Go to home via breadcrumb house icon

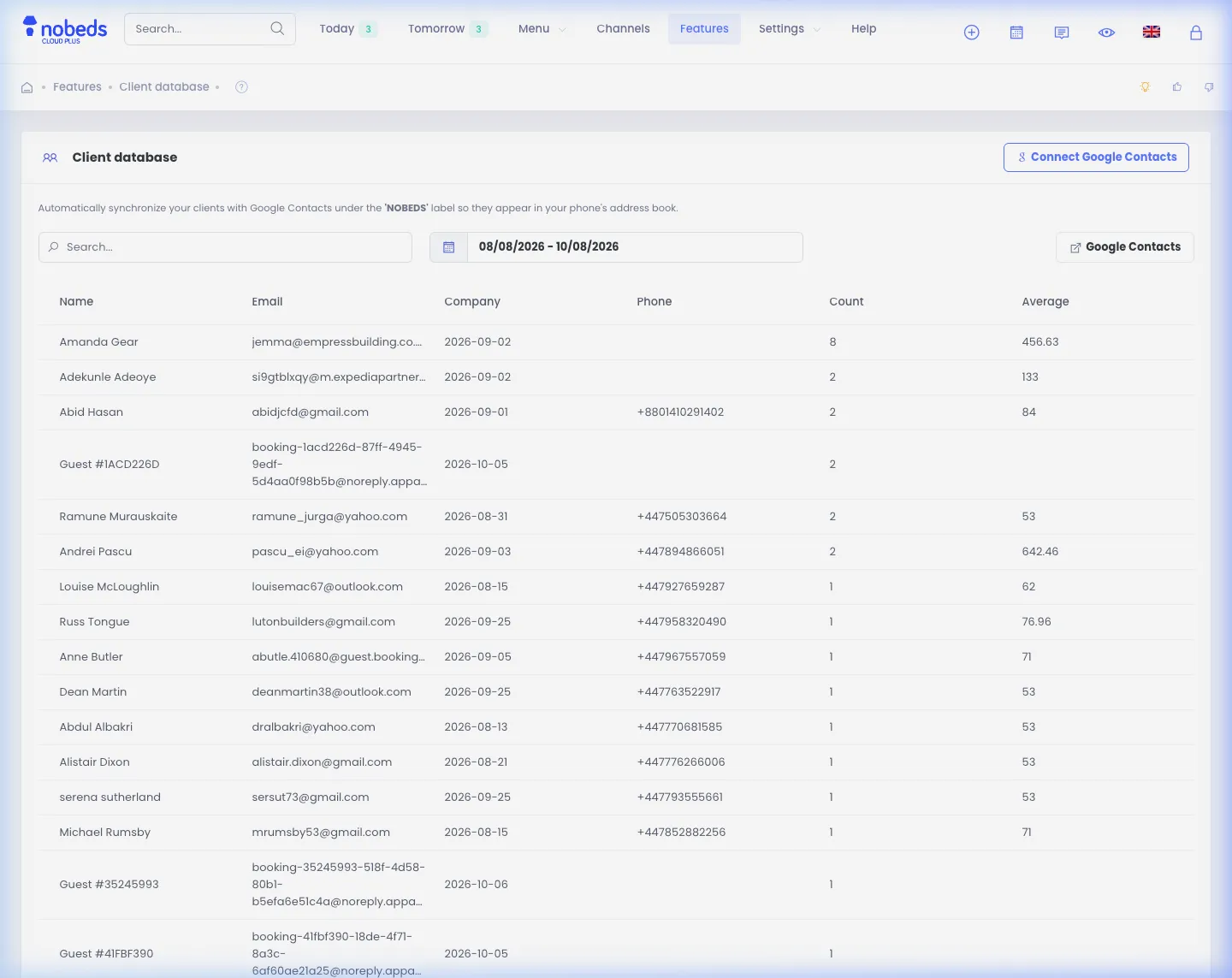click(27, 87)
